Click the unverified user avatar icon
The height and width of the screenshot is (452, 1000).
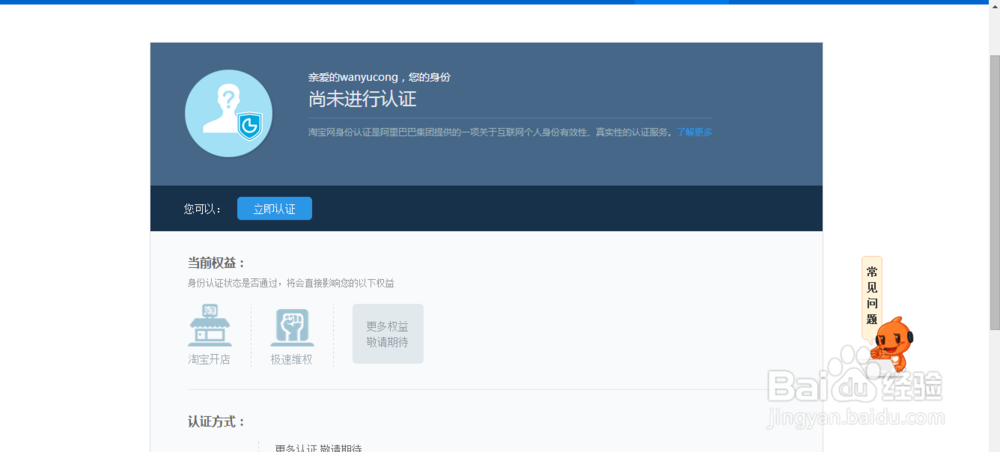click(x=228, y=113)
